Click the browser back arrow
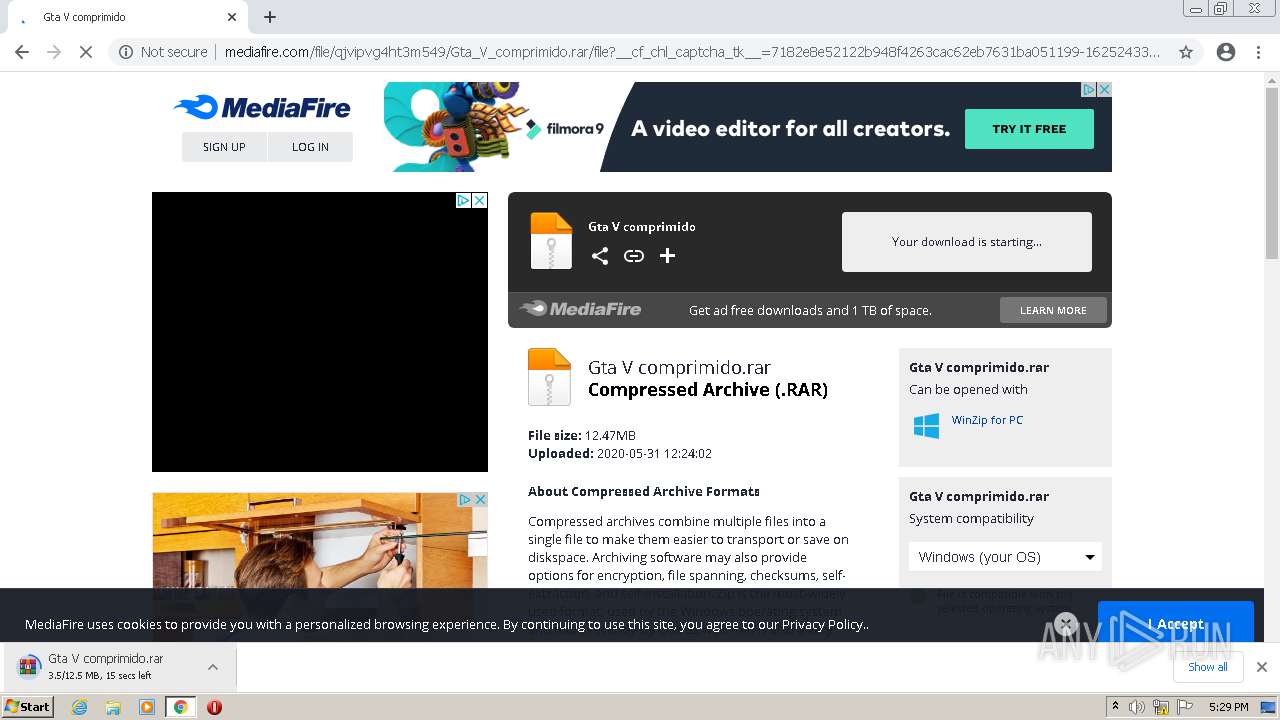Image resolution: width=1280 pixels, height=720 pixels. click(22, 52)
